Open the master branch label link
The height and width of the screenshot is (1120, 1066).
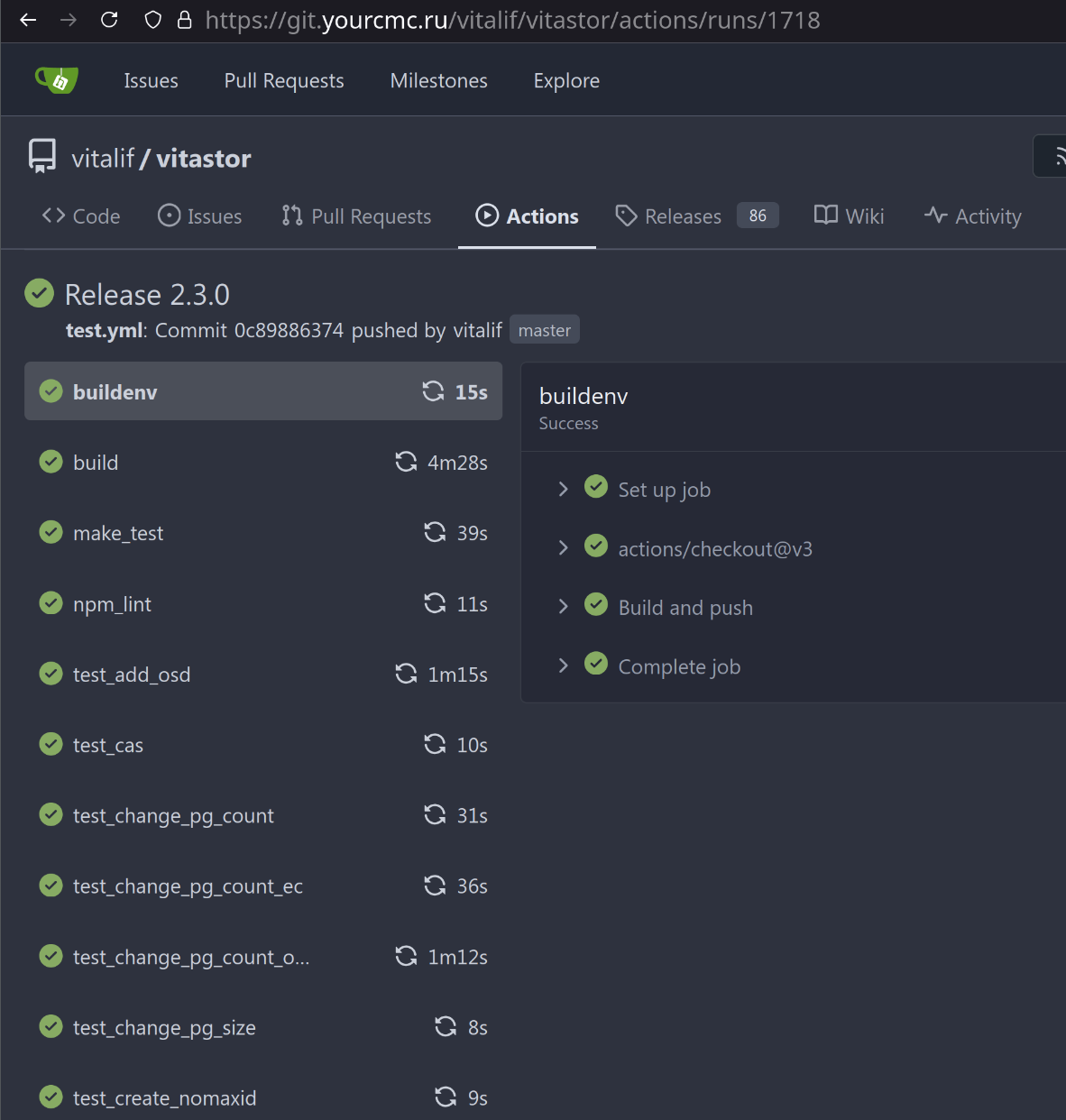point(544,330)
